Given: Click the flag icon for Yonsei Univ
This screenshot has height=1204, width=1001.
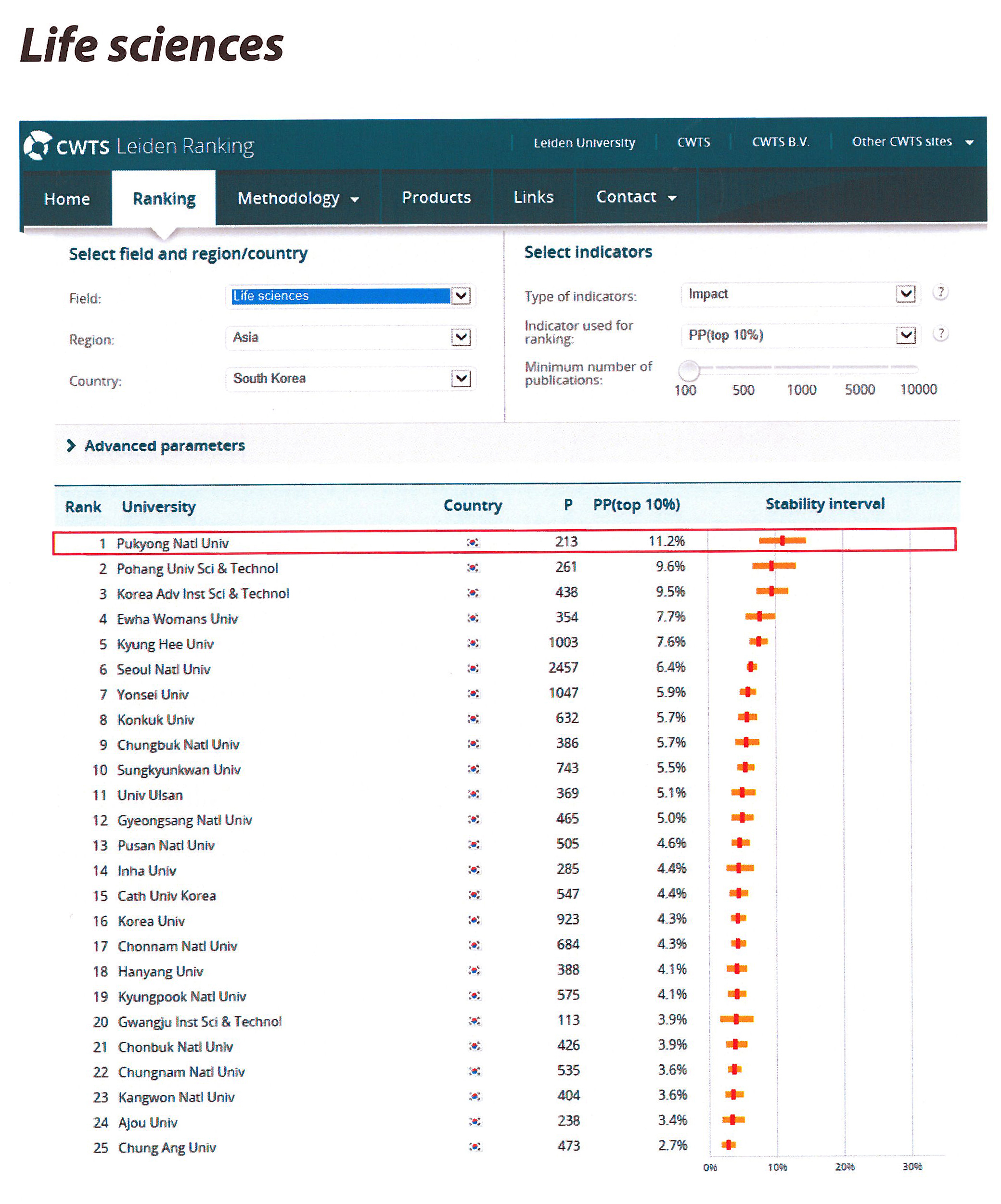Looking at the screenshot, I should [473, 694].
